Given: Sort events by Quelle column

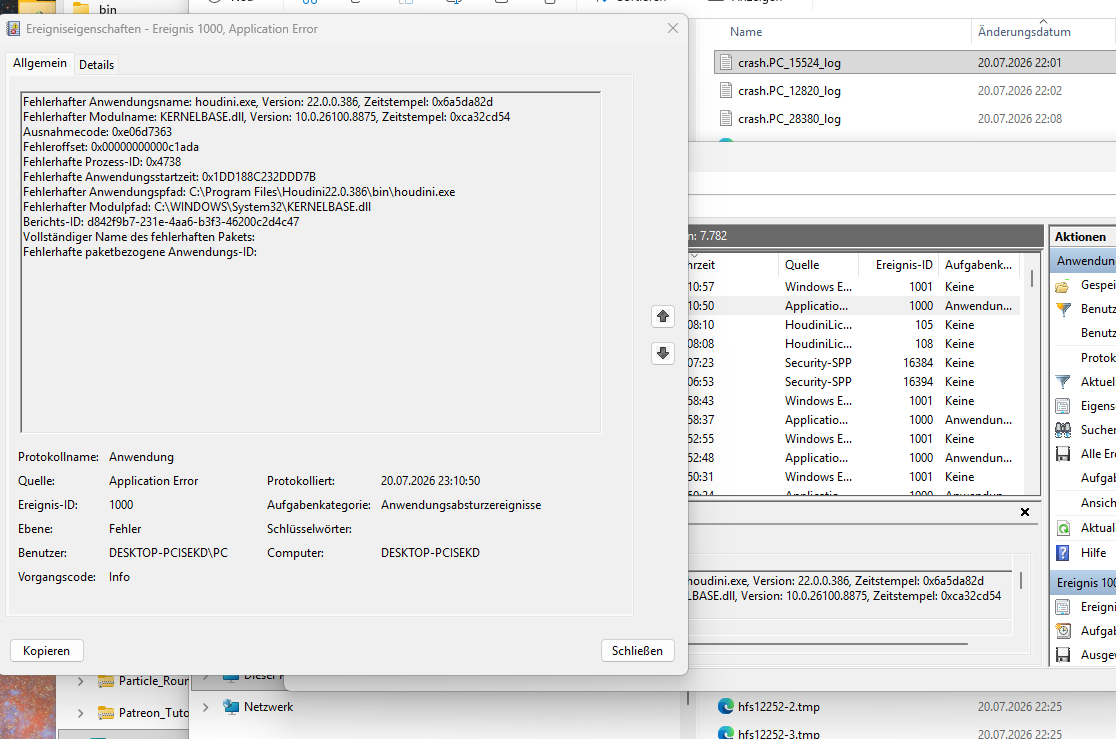Looking at the screenshot, I should pos(801,265).
